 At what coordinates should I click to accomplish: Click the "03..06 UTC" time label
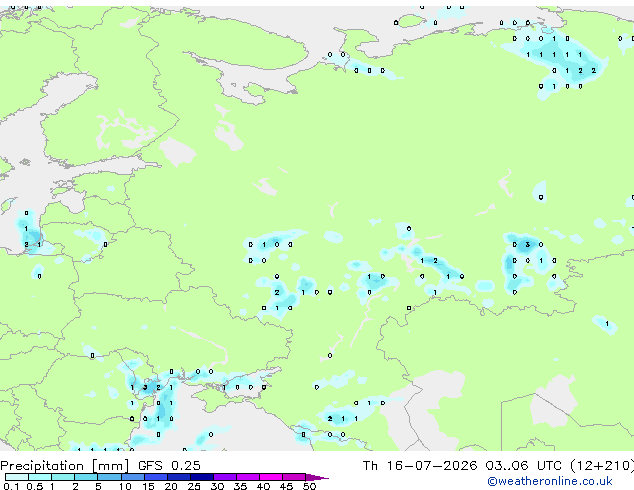click(524, 466)
